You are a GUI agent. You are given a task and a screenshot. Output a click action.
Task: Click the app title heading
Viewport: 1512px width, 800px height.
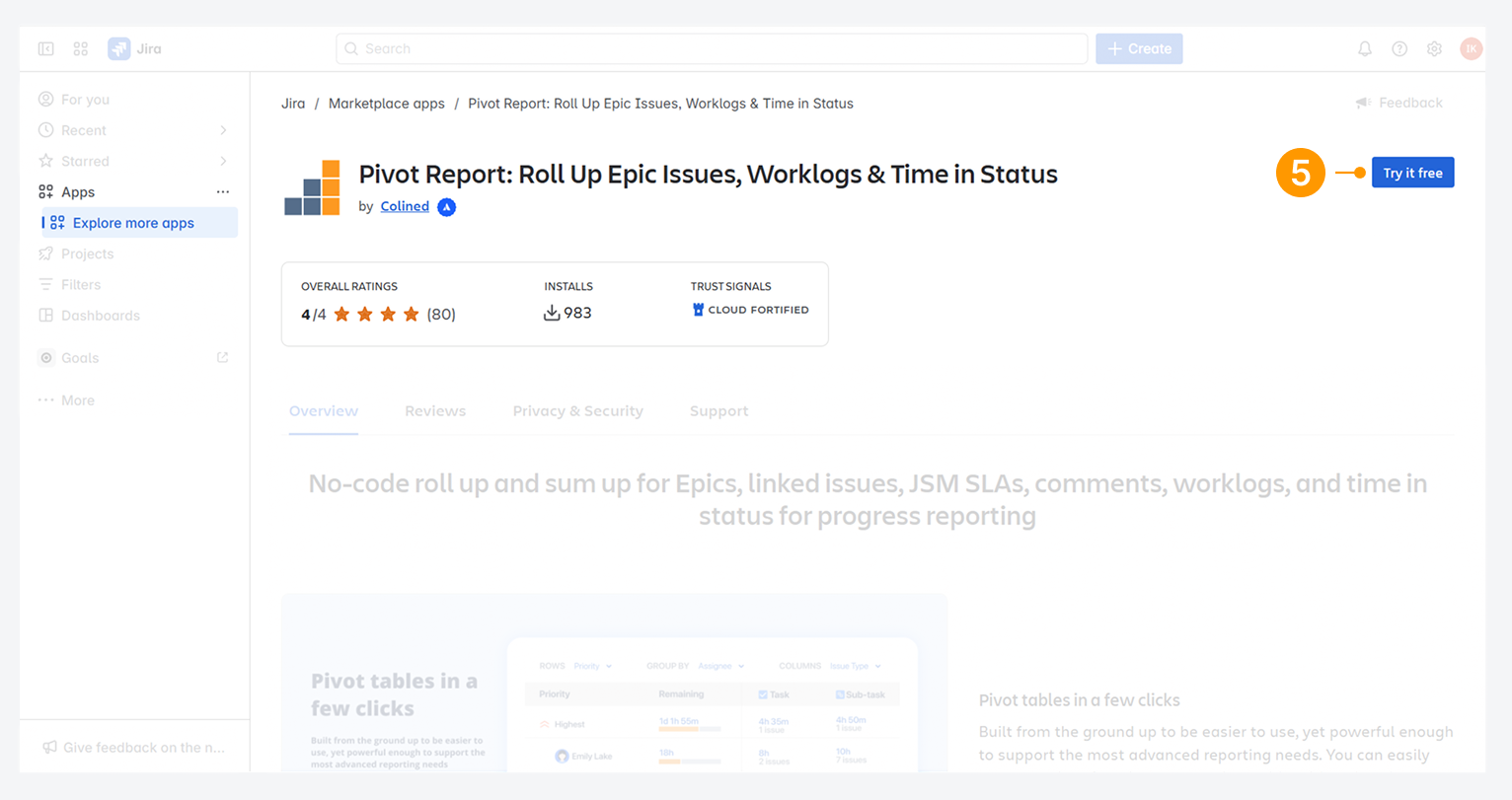[x=708, y=175]
